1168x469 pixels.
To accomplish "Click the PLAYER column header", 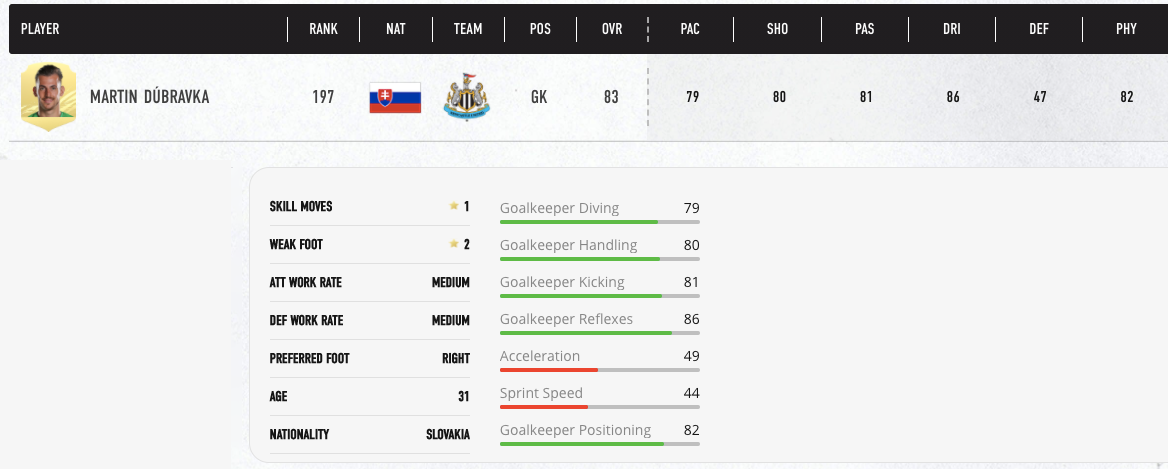I will pos(40,29).
